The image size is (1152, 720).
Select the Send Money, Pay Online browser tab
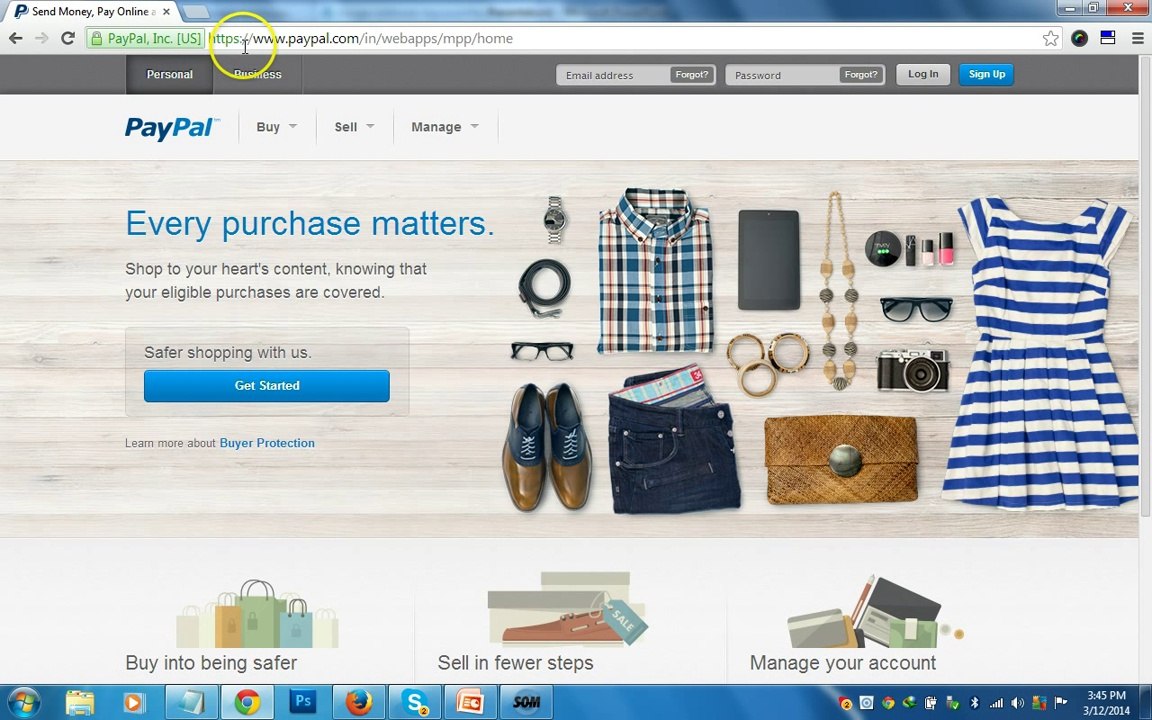(x=92, y=12)
